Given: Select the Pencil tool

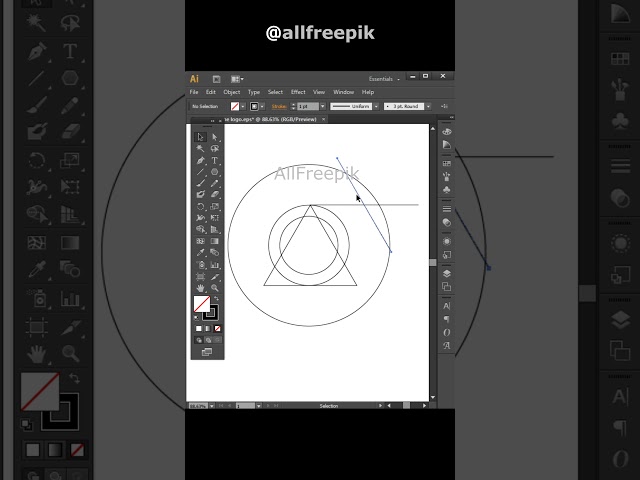Looking at the screenshot, I should coord(215,183).
